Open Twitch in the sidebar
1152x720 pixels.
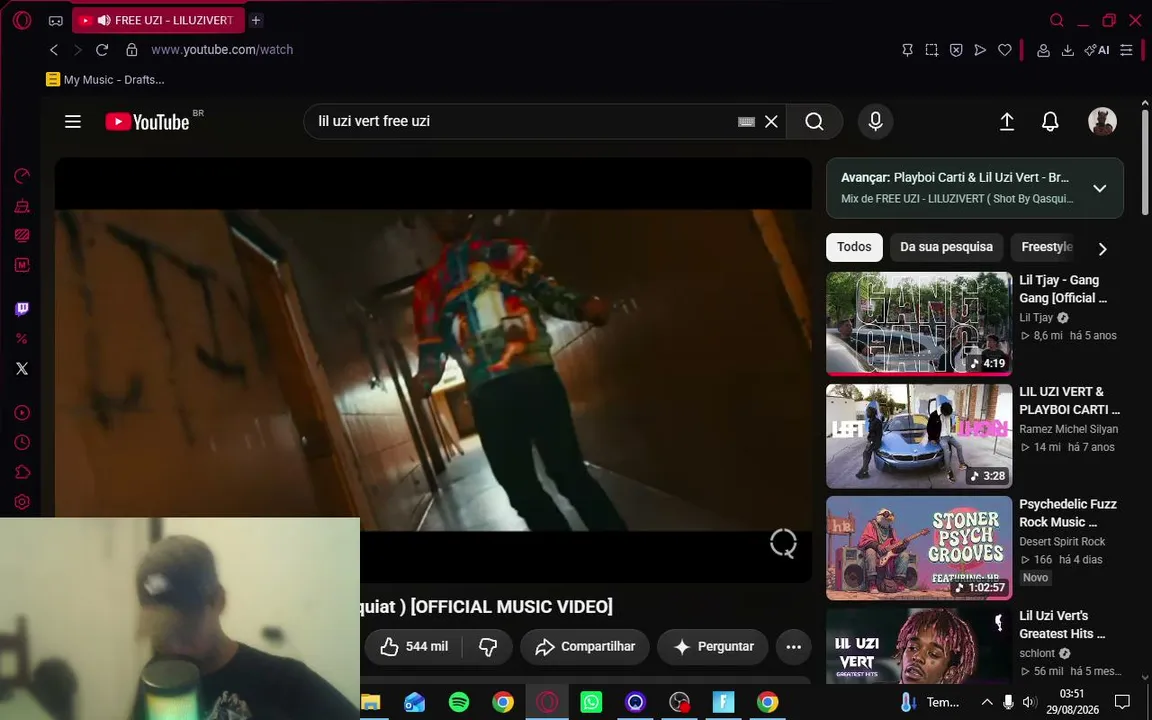22,309
